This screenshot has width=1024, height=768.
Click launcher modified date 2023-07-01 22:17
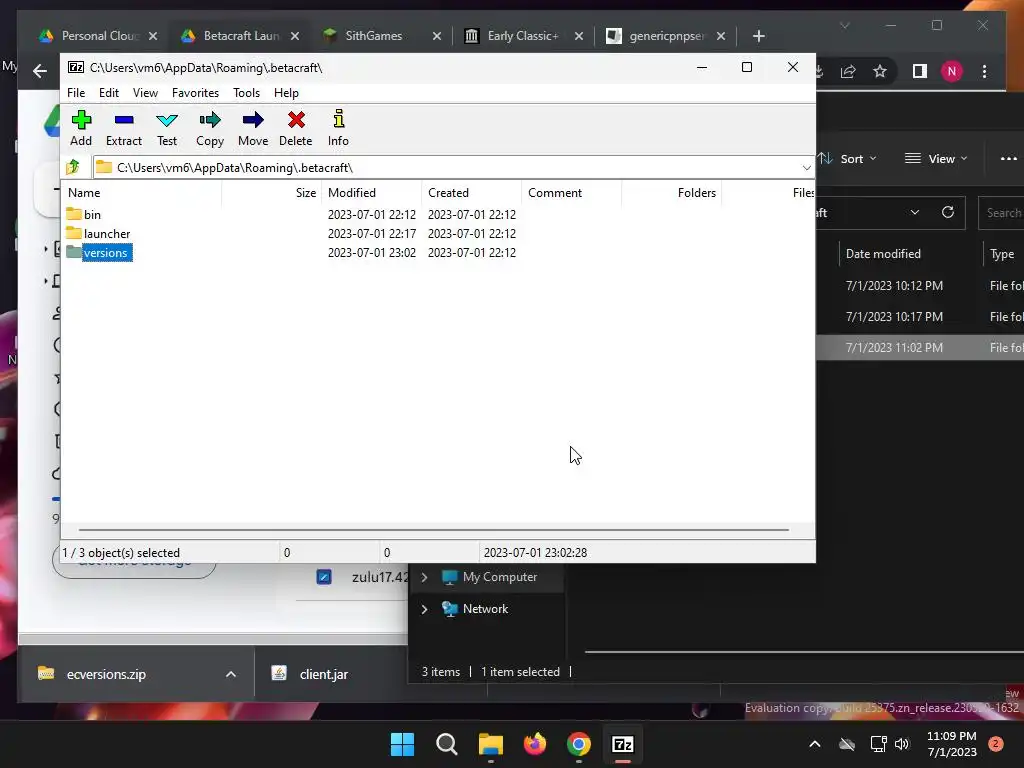click(x=372, y=233)
